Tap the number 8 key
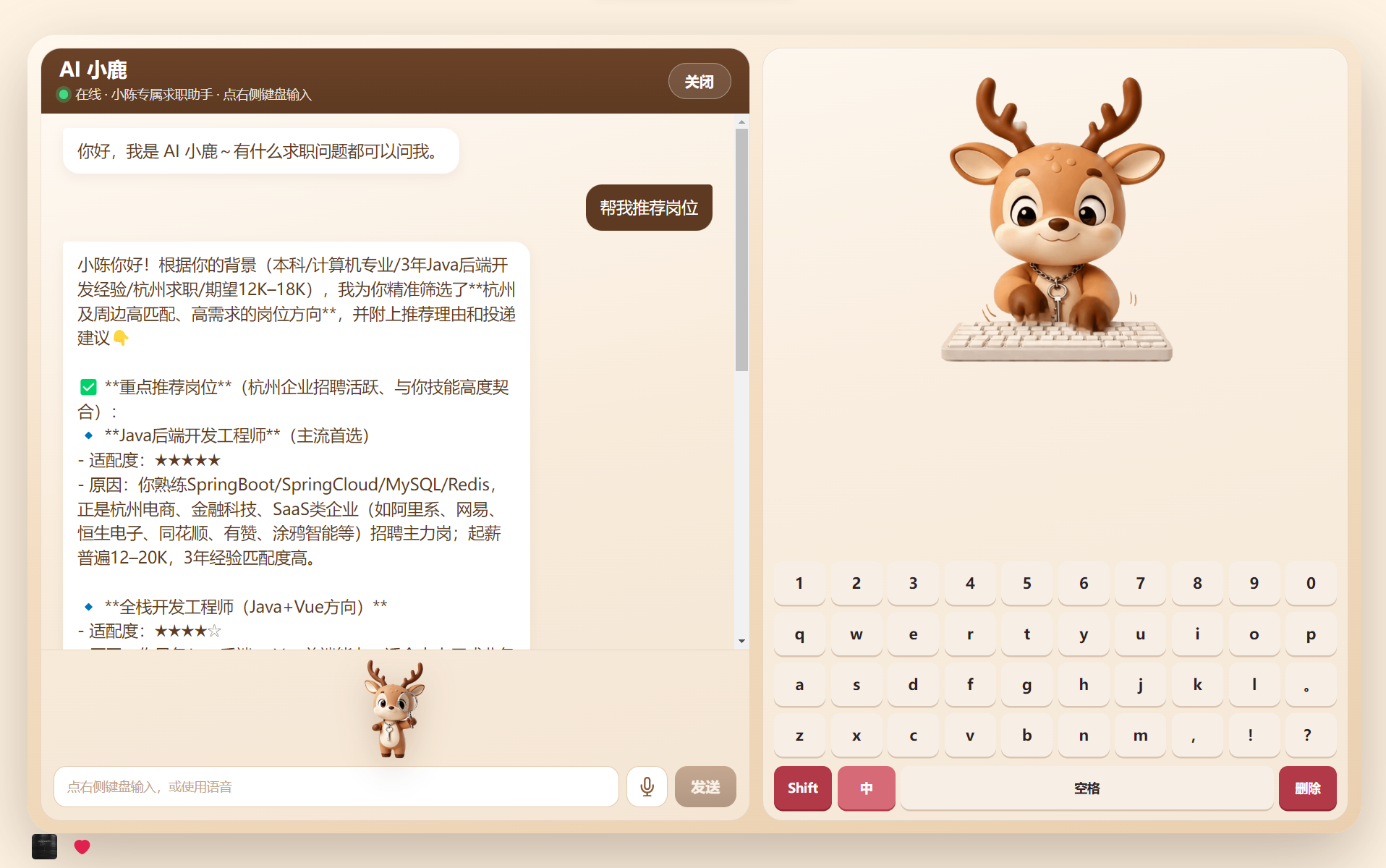The height and width of the screenshot is (868, 1386). 1197,583
